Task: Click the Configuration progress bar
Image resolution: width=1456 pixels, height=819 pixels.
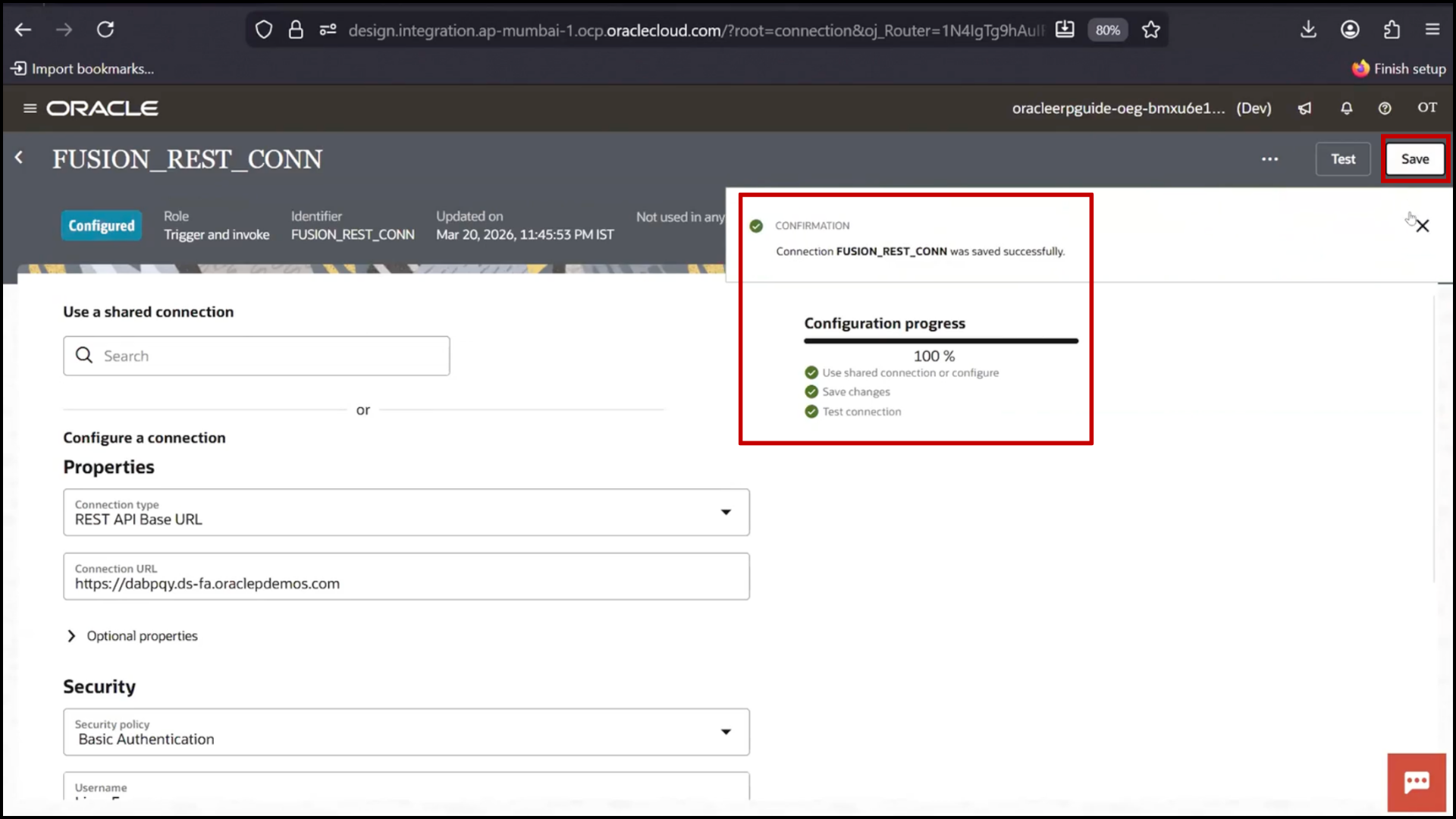Action: (941, 341)
